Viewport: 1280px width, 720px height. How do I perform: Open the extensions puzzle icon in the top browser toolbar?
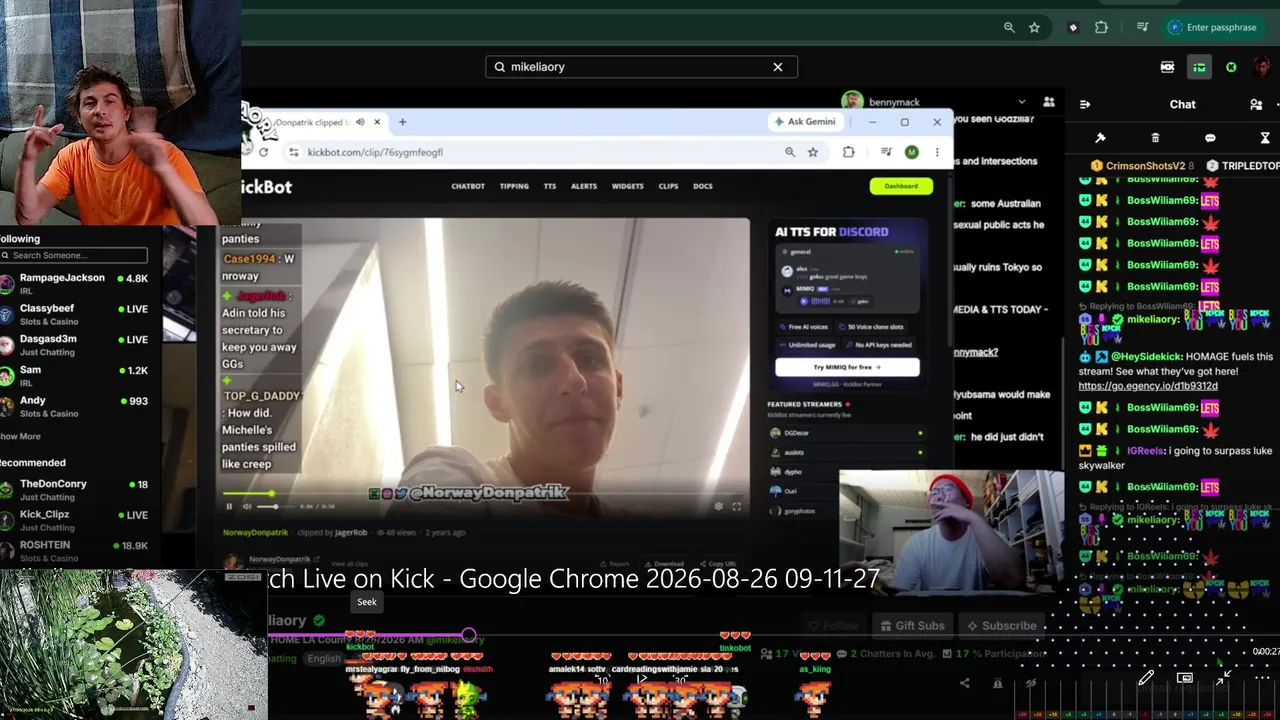point(1101,28)
